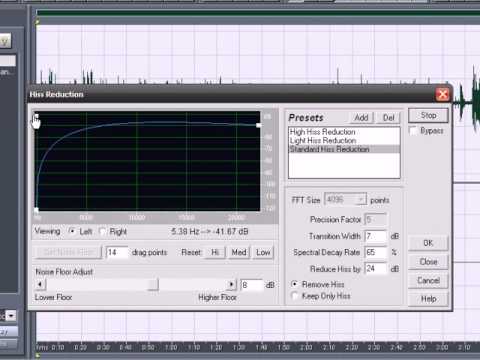Click the Reduce Hiss by field

[376, 269]
